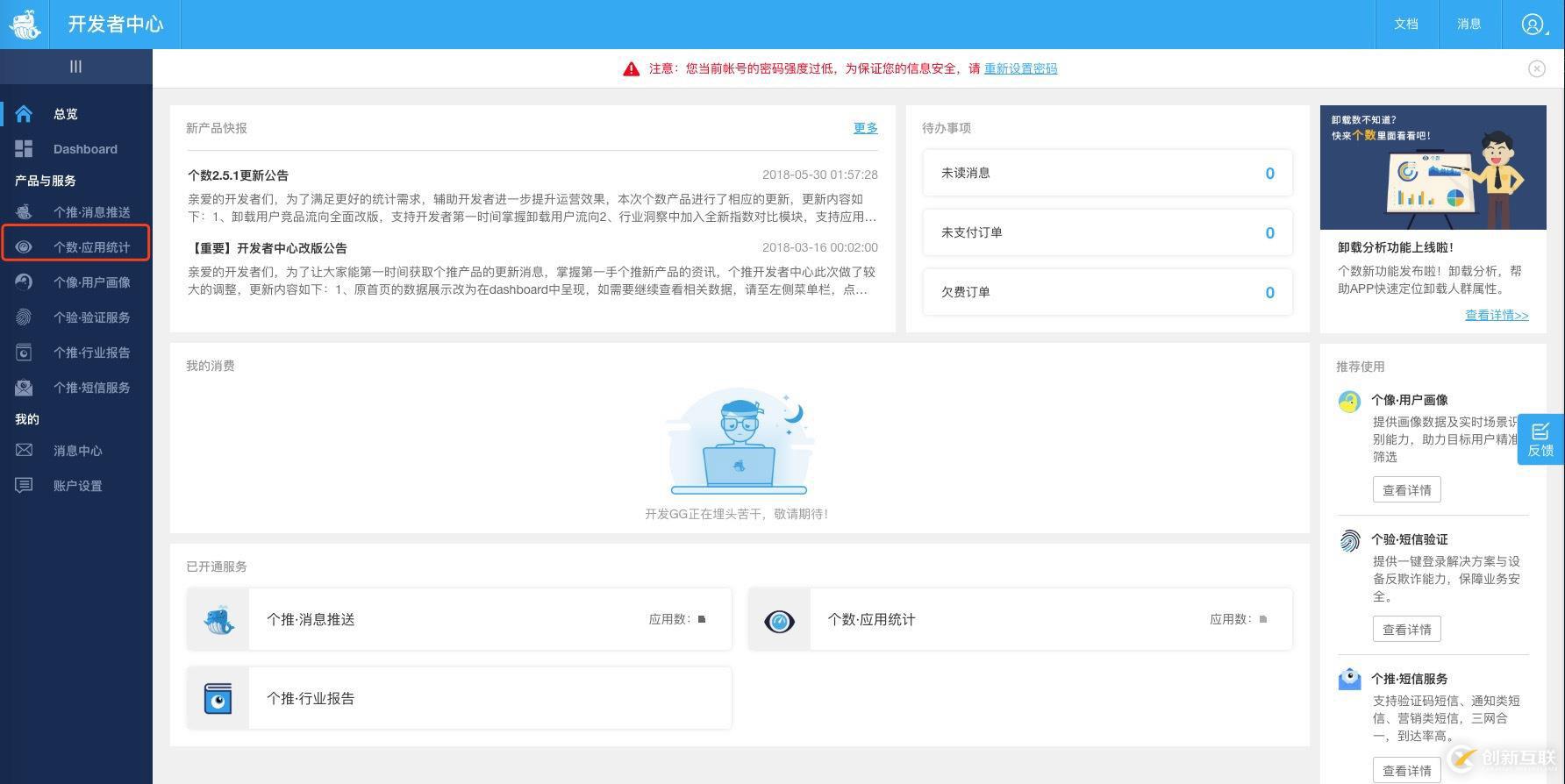This screenshot has height=784, width=1565.
Task: Open the 反馈 feedback floating button
Action: click(1540, 439)
